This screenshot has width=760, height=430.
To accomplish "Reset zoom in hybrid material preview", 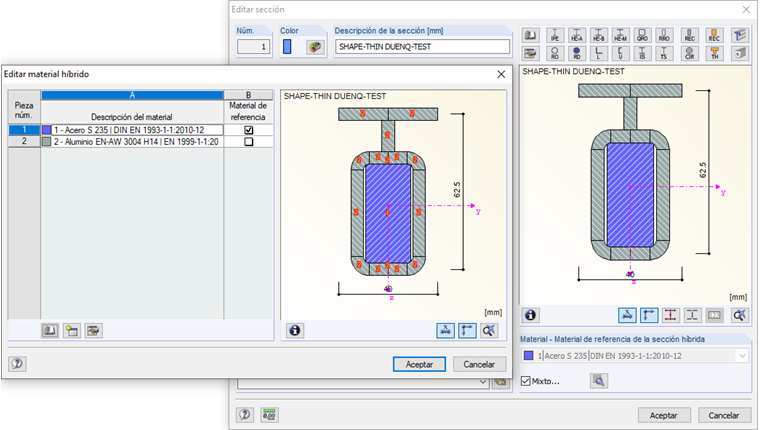I will coord(489,331).
